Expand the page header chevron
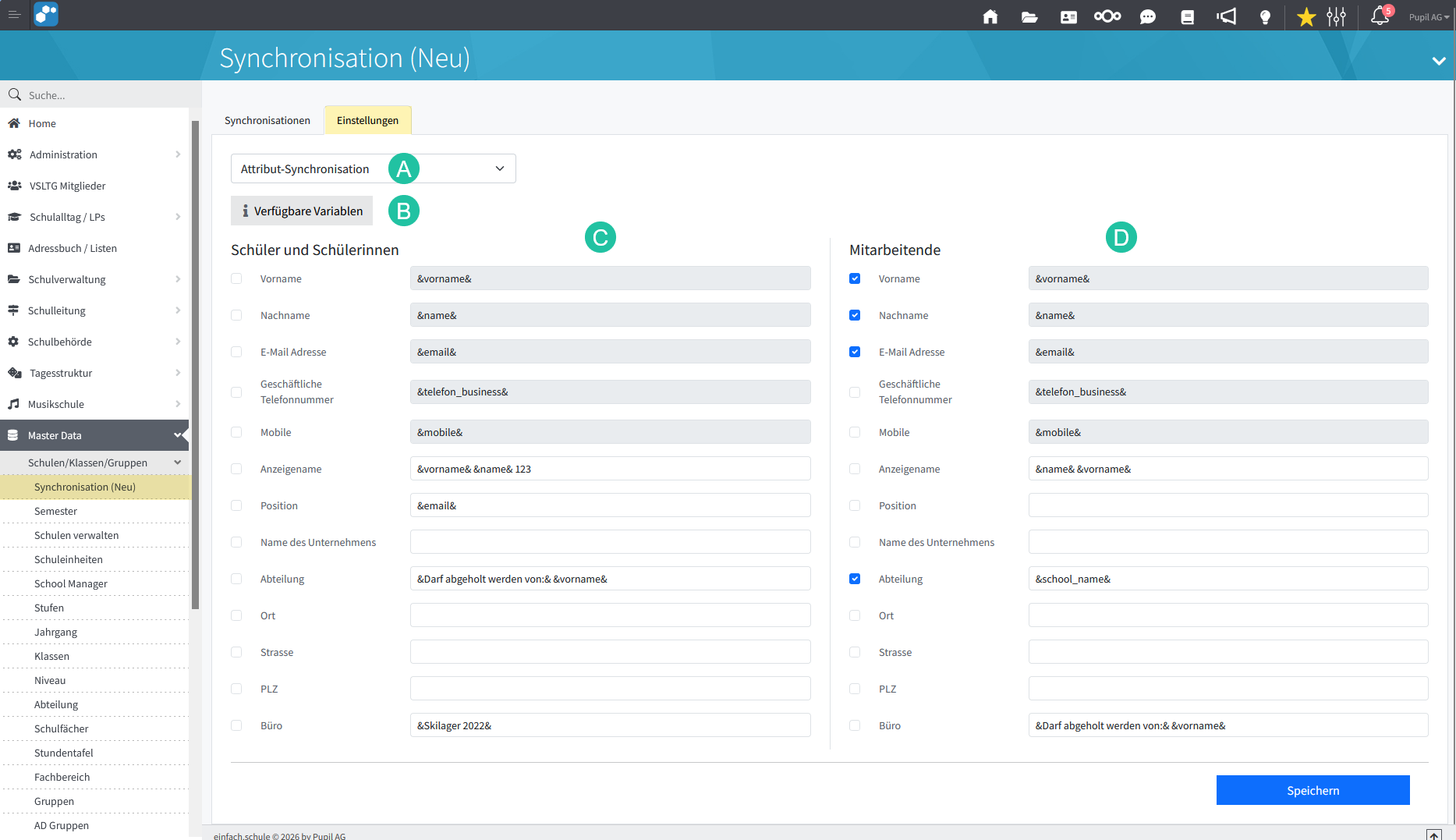 1439,60
